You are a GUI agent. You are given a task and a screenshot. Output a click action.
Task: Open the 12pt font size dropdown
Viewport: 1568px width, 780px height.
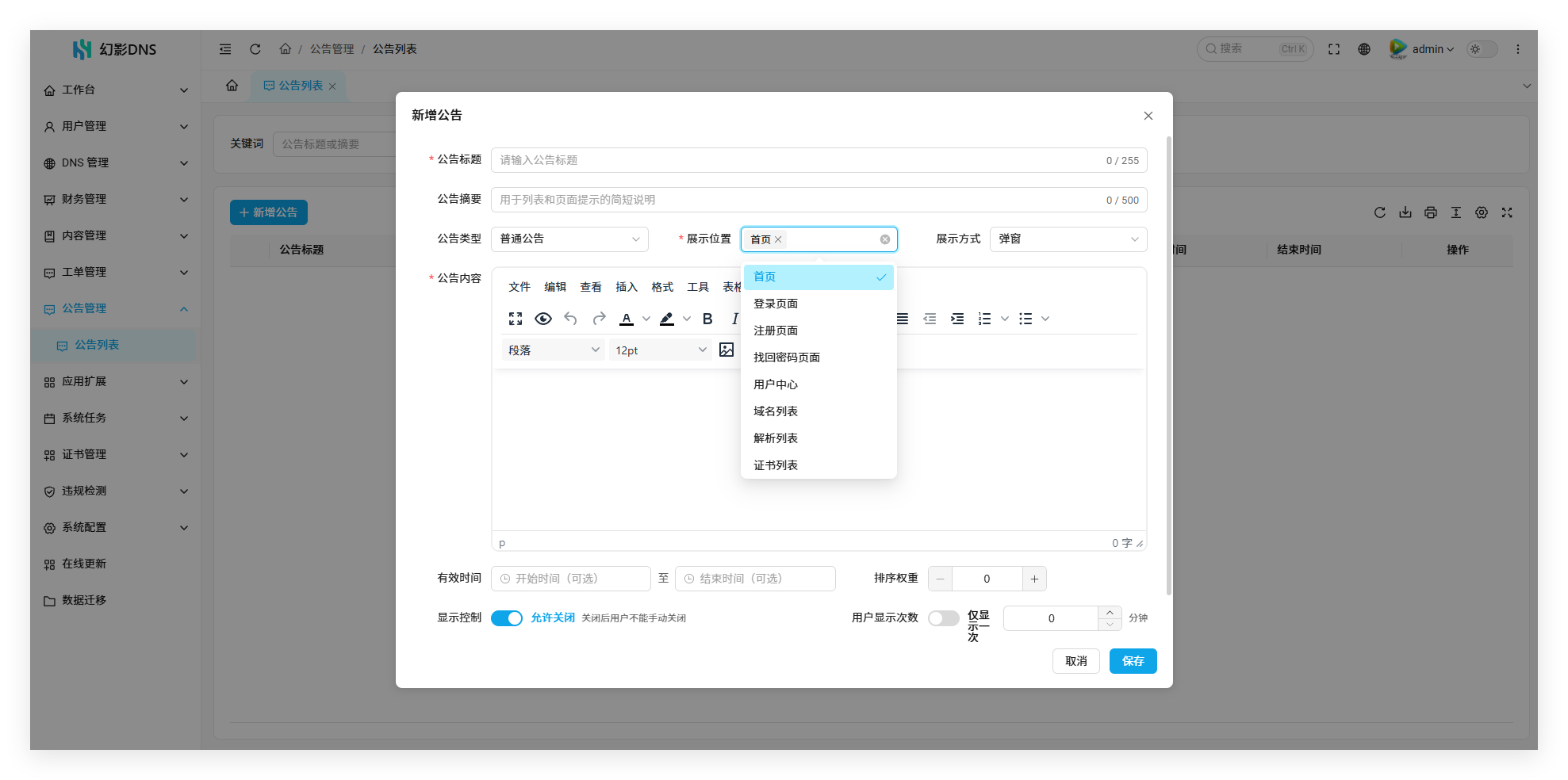(661, 350)
